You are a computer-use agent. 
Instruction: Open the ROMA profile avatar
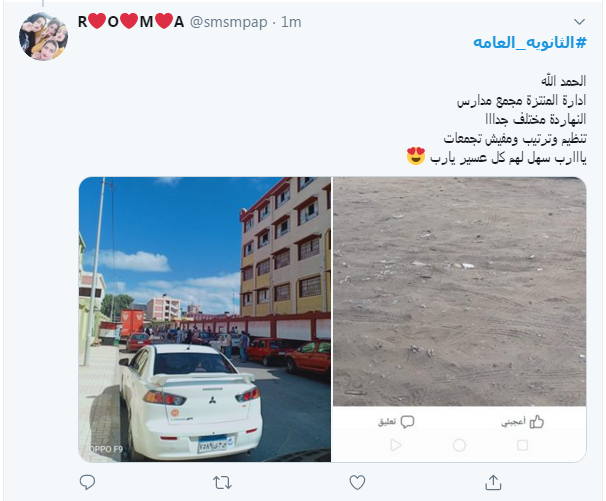pos(43,36)
